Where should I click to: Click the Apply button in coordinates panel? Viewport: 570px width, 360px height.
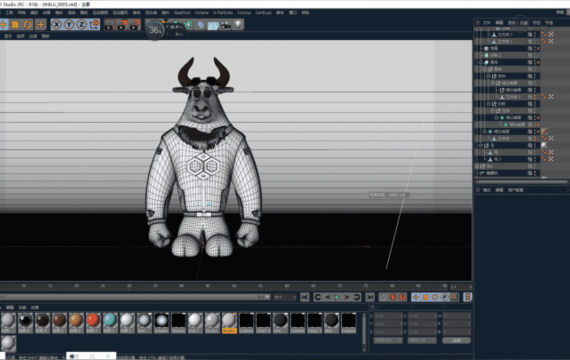(x=456, y=340)
